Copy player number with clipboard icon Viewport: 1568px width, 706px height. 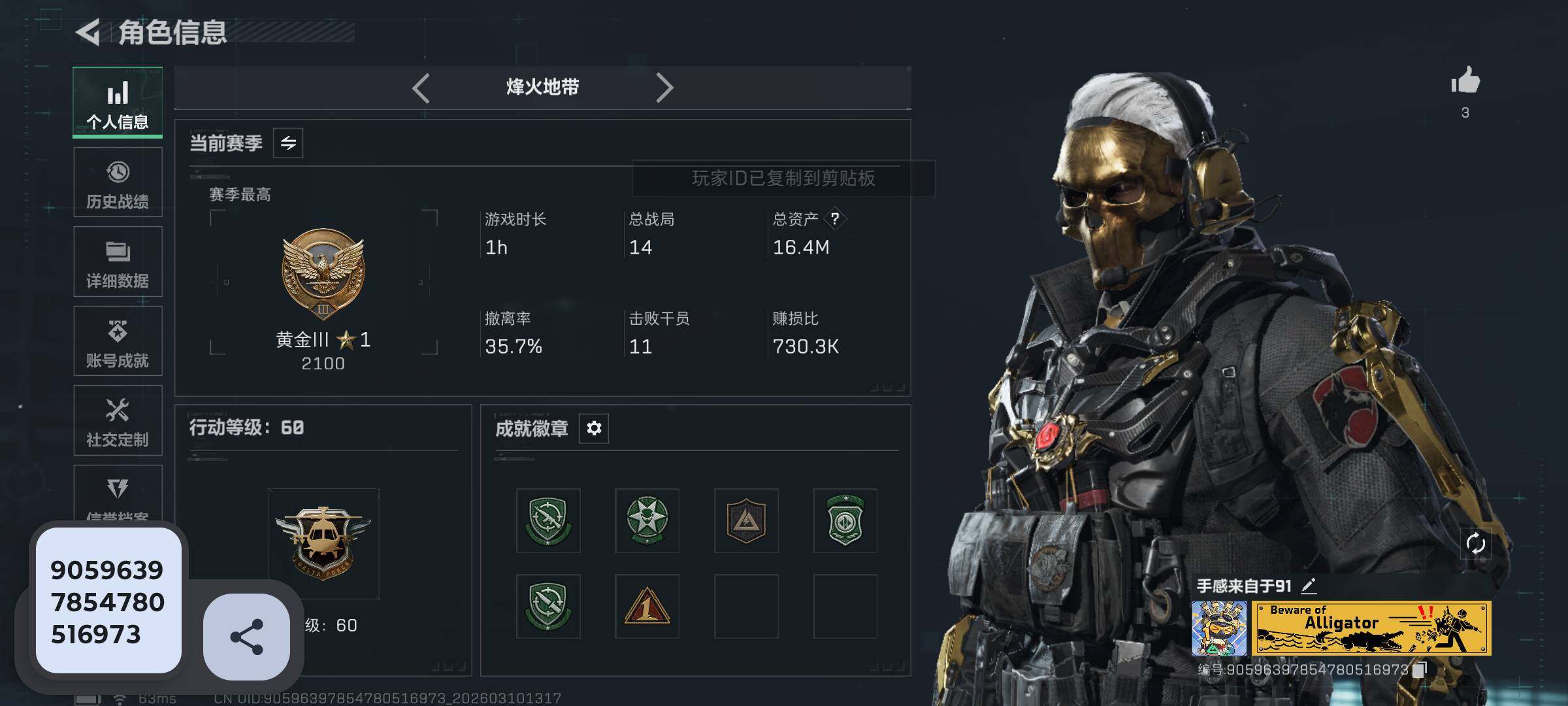1420,670
